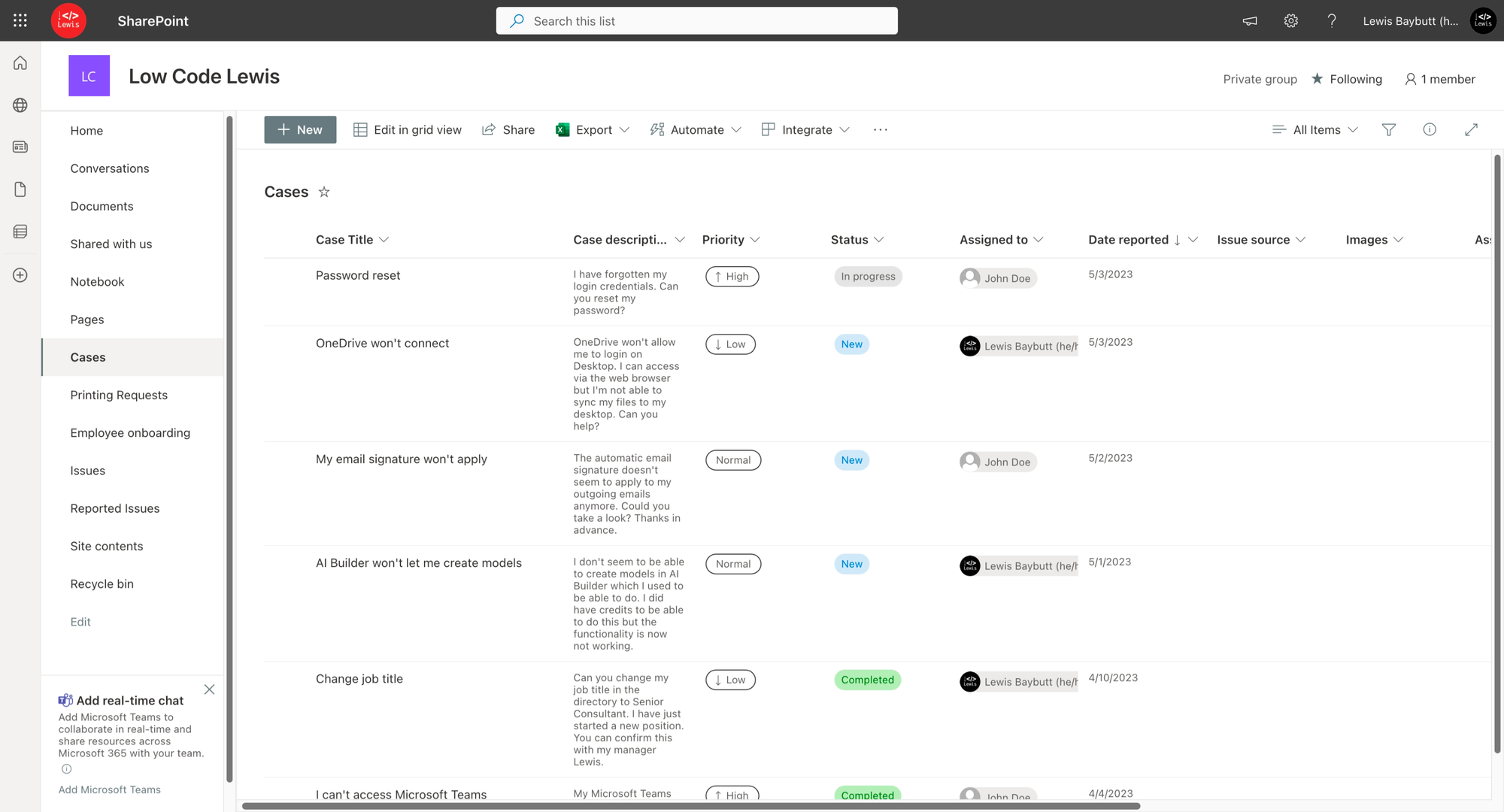Screen dimensions: 1504x812
Task: Go to Site contents in navigation
Action: pyautogui.click(x=107, y=546)
